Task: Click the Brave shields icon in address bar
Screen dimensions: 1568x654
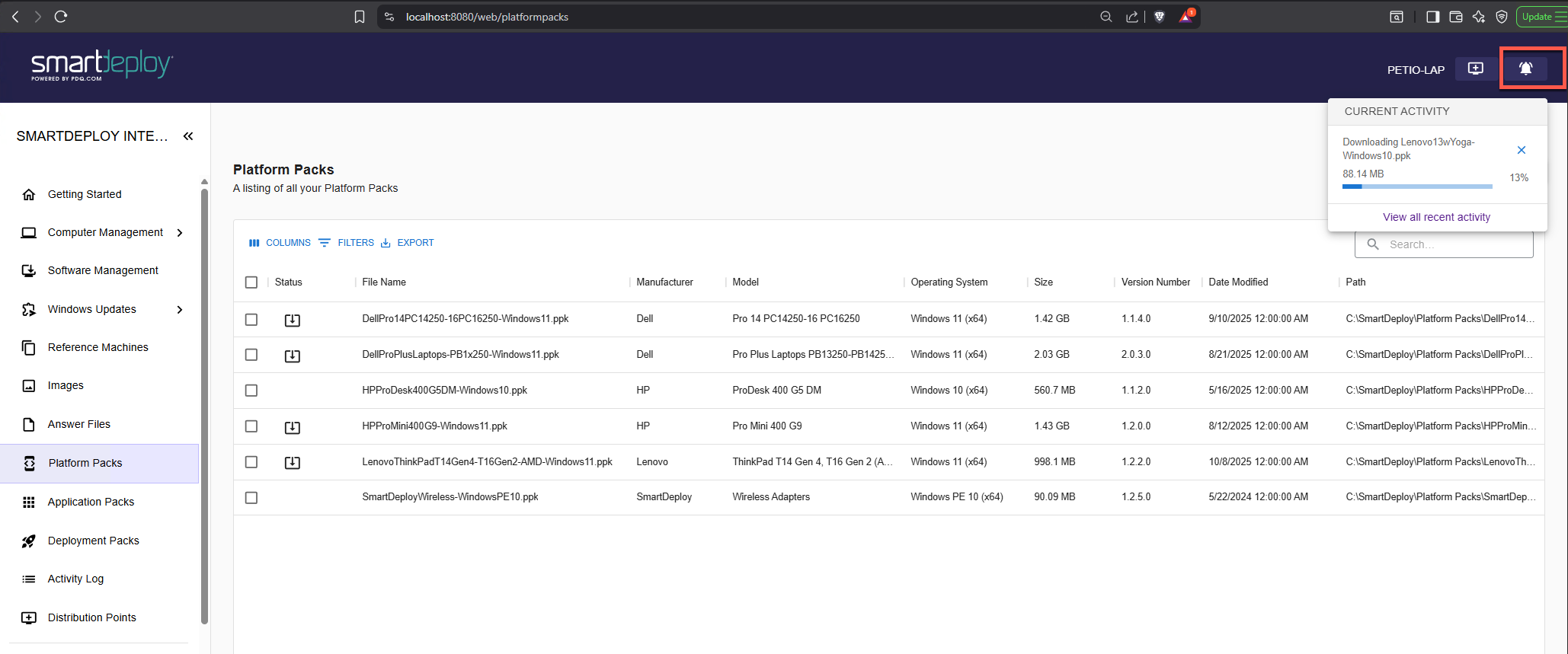Action: click(1159, 17)
